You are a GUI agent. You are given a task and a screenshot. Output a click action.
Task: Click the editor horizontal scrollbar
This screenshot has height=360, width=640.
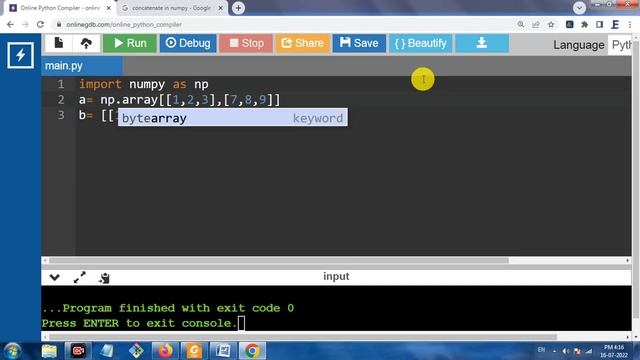[x=278, y=260]
